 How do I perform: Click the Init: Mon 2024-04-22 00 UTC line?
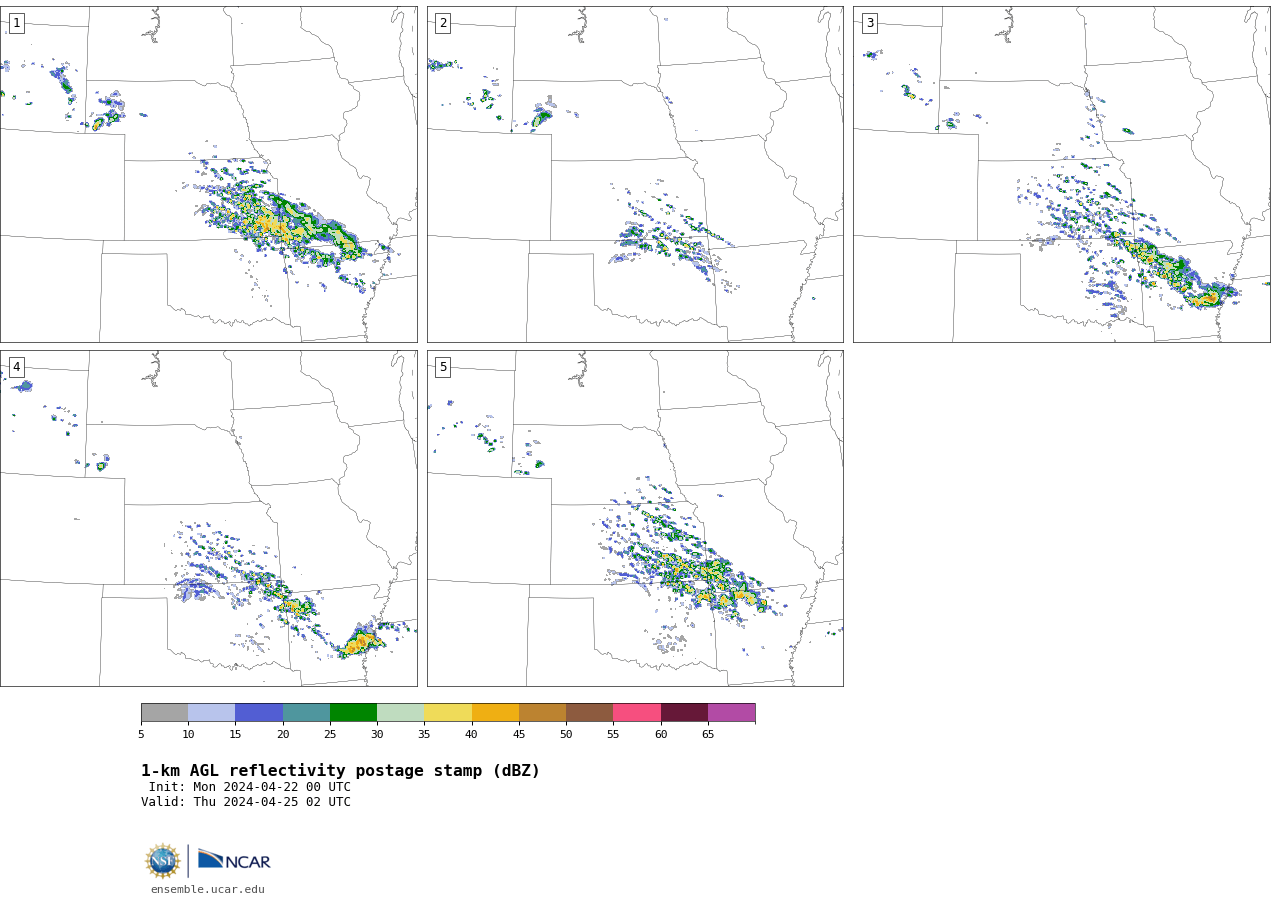tap(250, 787)
